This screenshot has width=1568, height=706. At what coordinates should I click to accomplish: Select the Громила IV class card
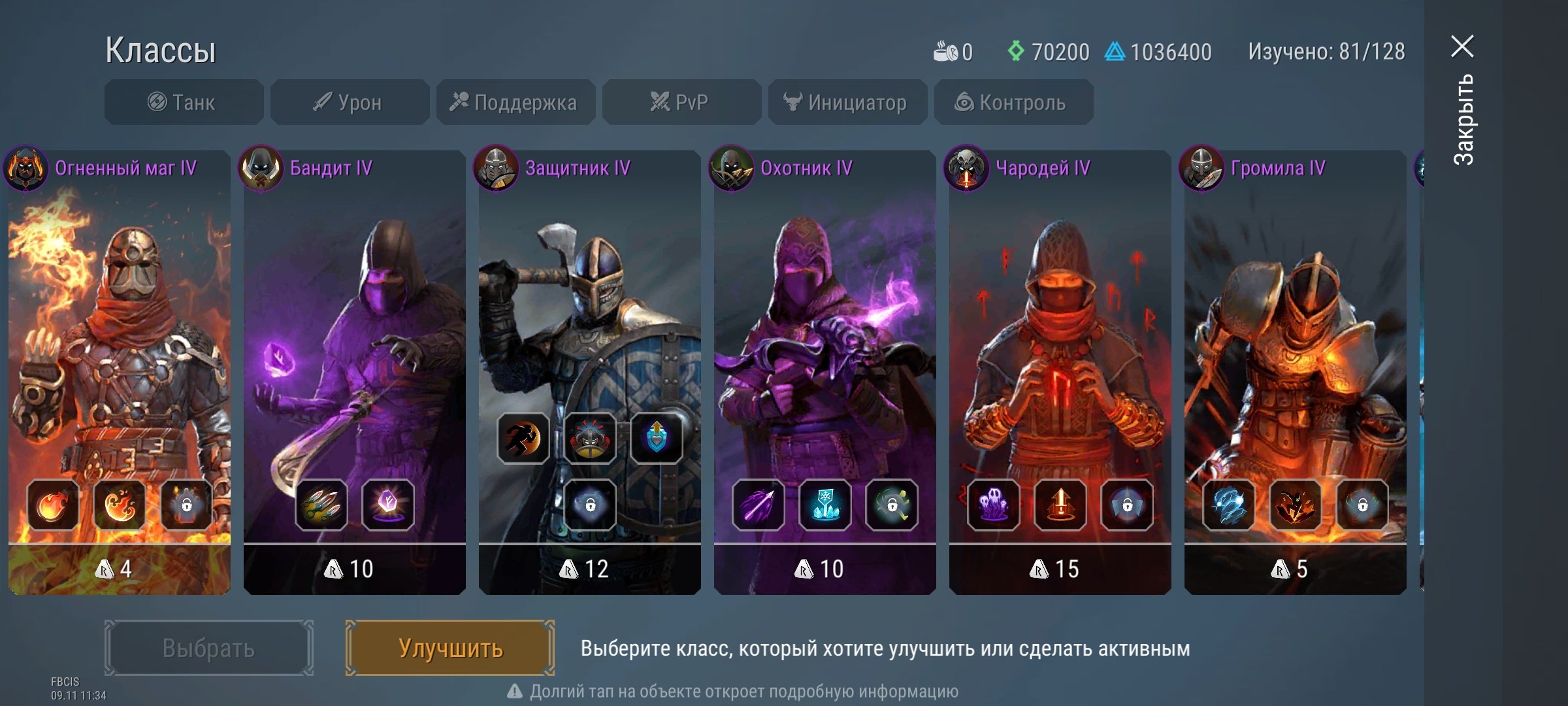1295,373
